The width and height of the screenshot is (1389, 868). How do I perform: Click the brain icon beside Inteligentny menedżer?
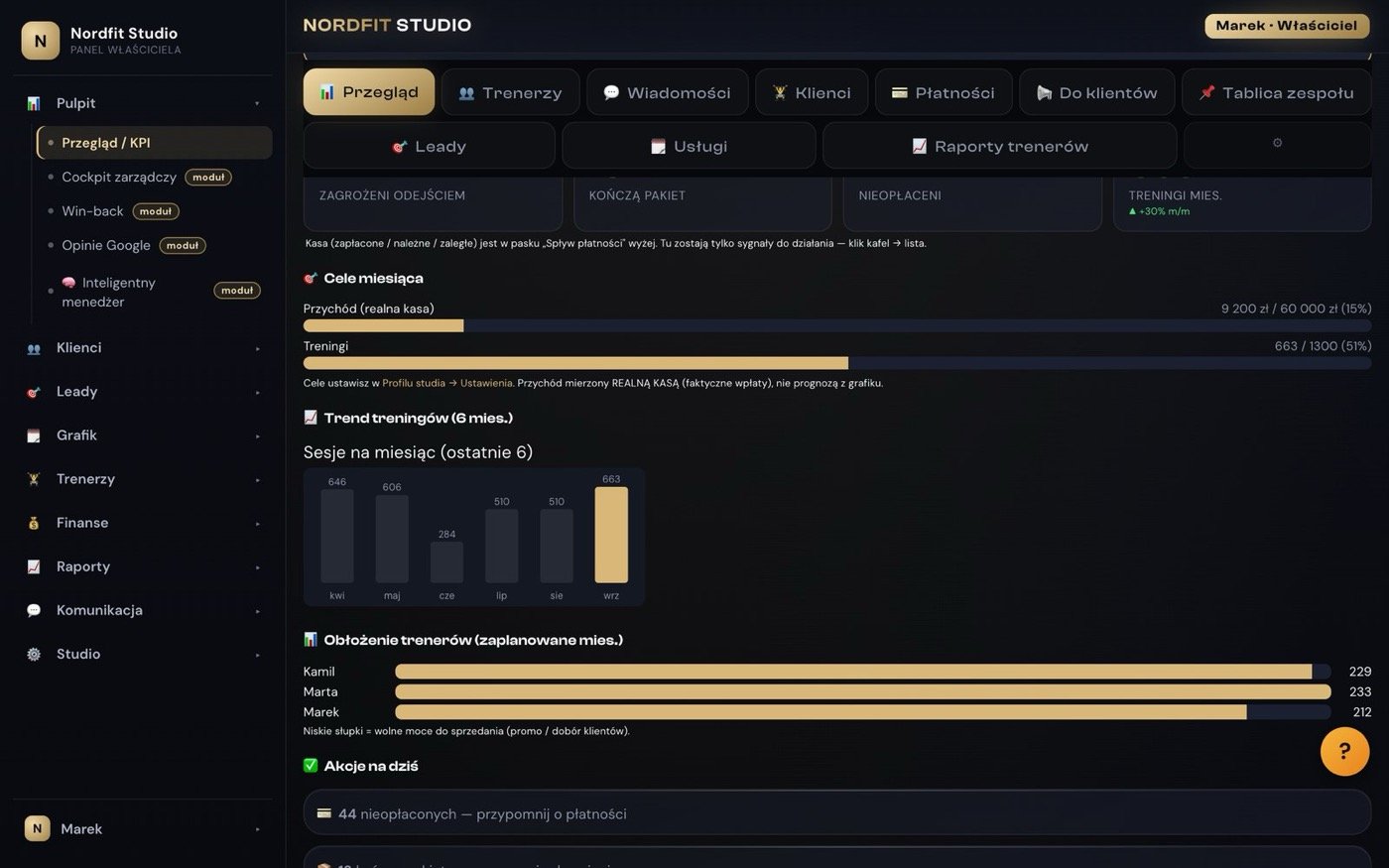[x=69, y=283]
